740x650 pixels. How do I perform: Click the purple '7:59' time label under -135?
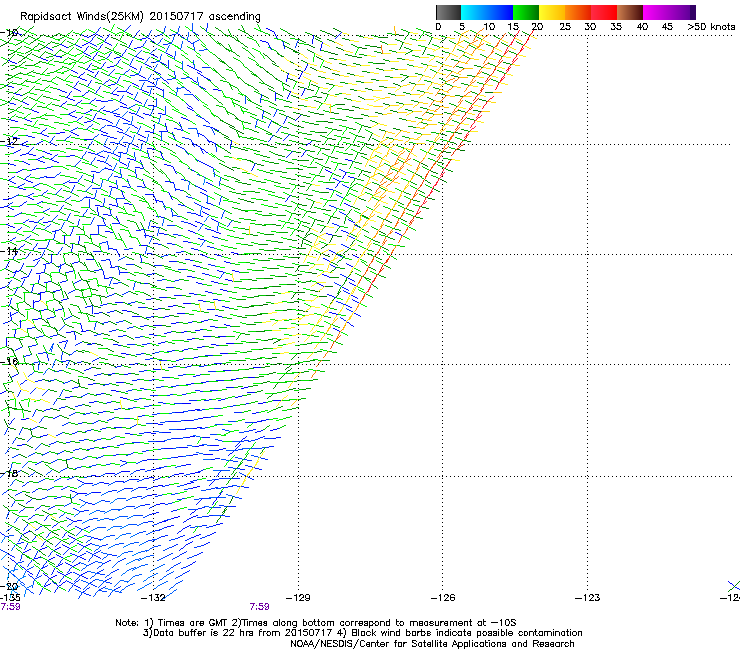(10, 607)
